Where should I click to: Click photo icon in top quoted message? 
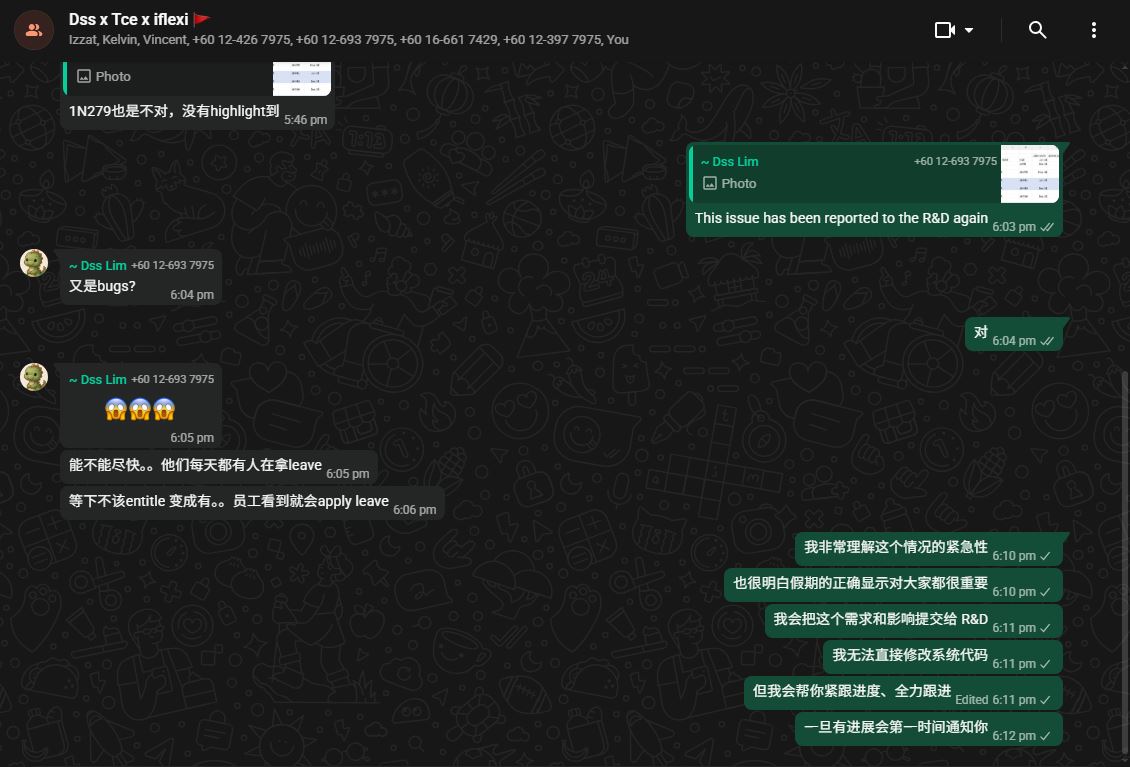[84, 76]
